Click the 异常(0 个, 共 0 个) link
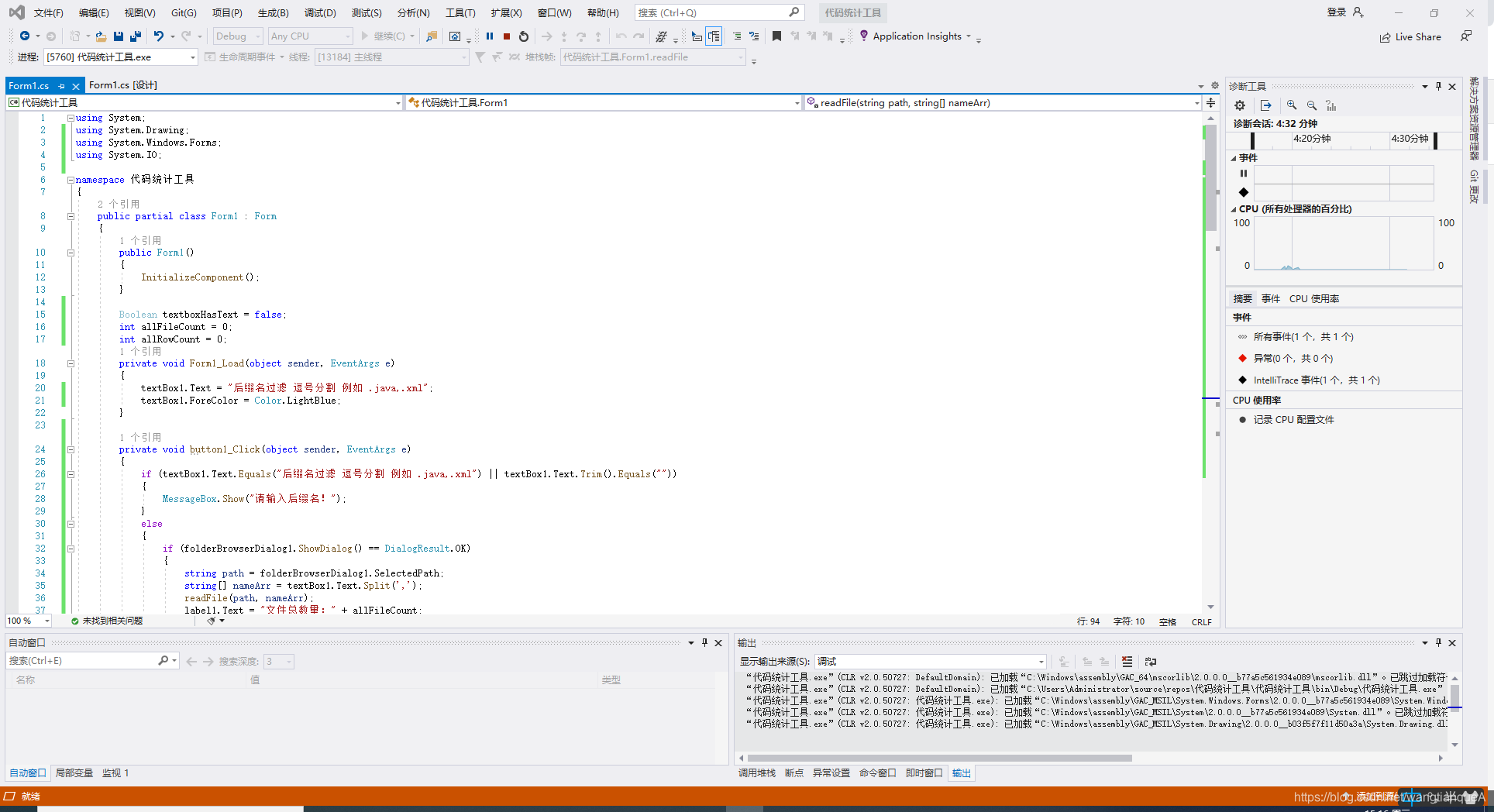 (x=1293, y=359)
